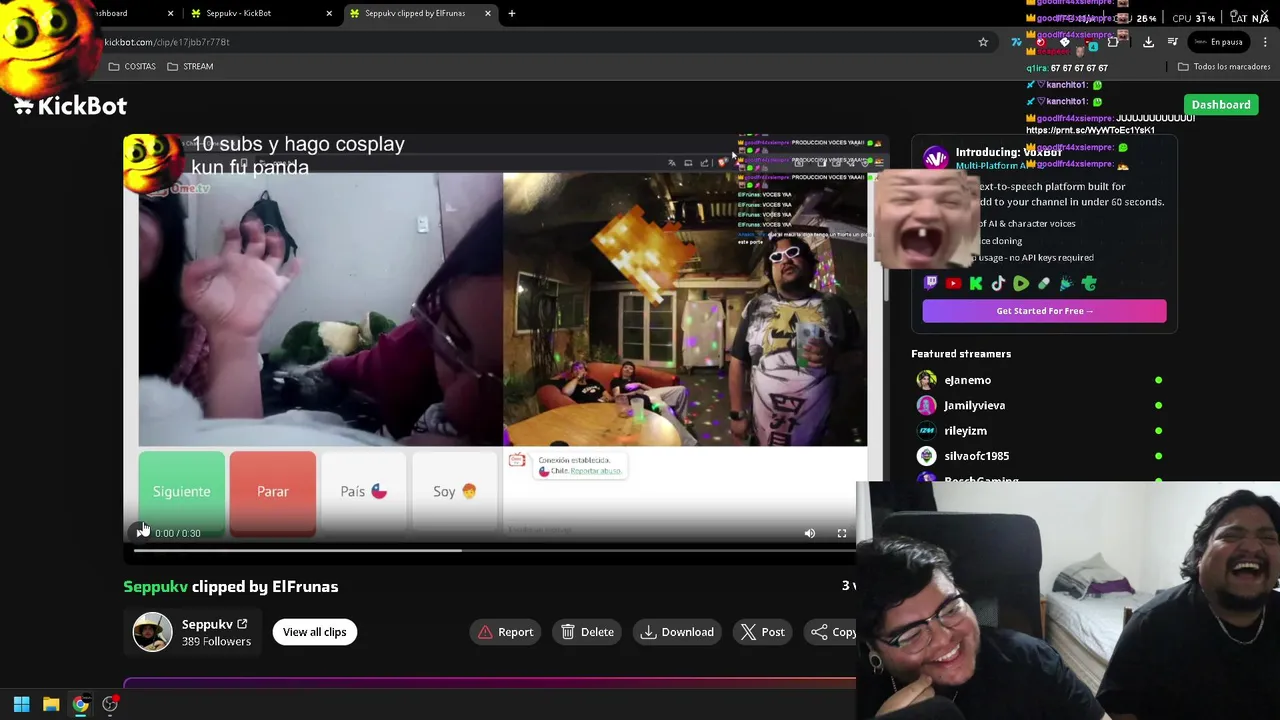
Task: Click the link icon beside Seppukv name
Action: [242, 624]
